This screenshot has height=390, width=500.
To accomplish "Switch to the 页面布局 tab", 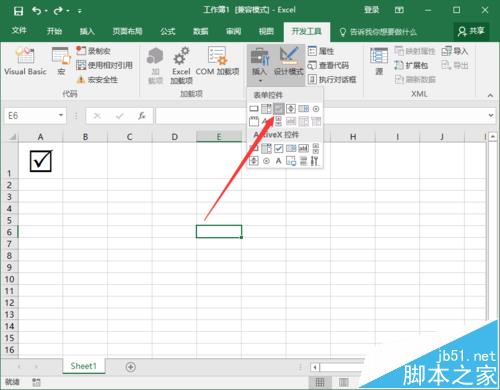I will [127, 31].
